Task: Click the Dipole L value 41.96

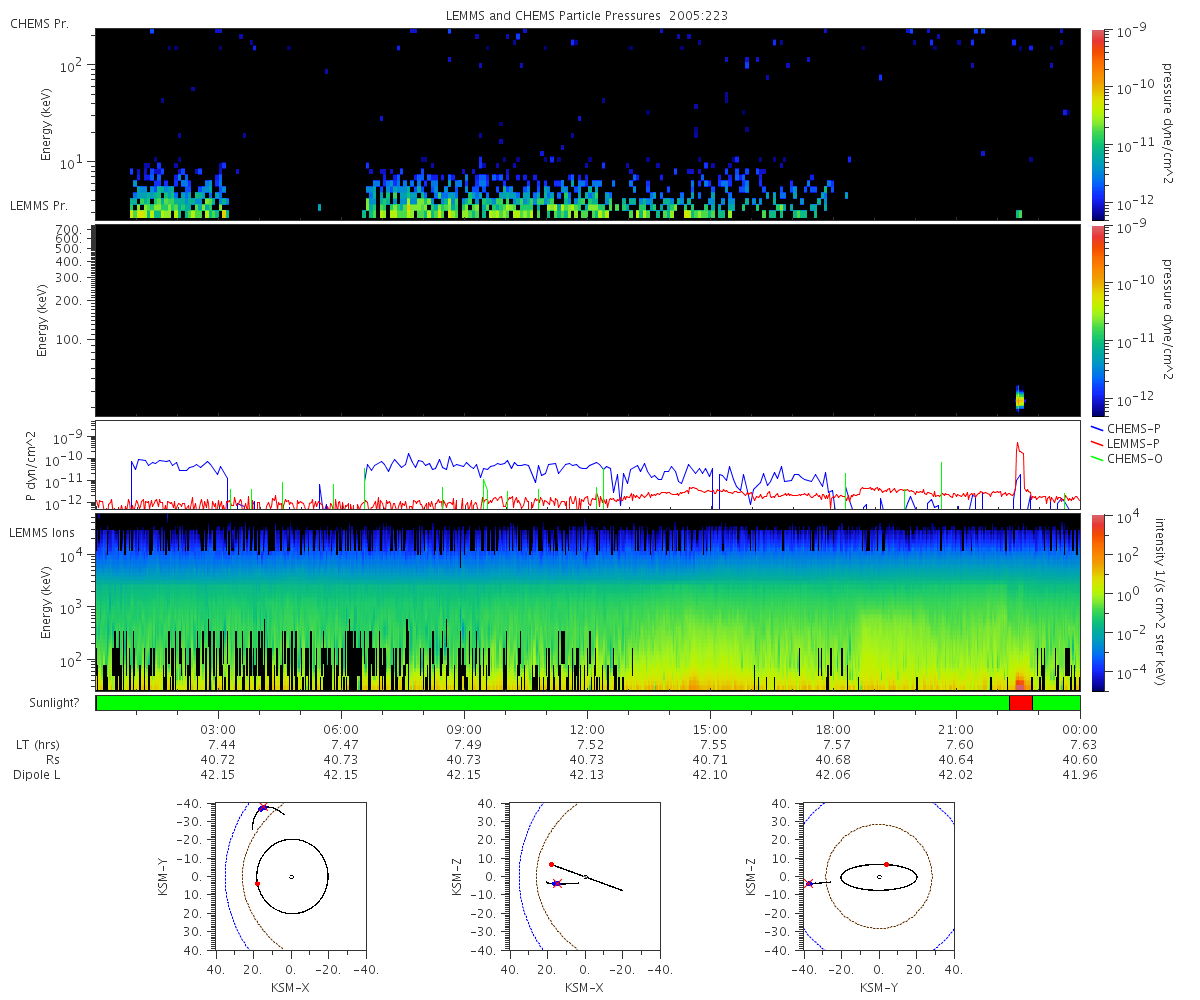Action: click(x=1080, y=775)
